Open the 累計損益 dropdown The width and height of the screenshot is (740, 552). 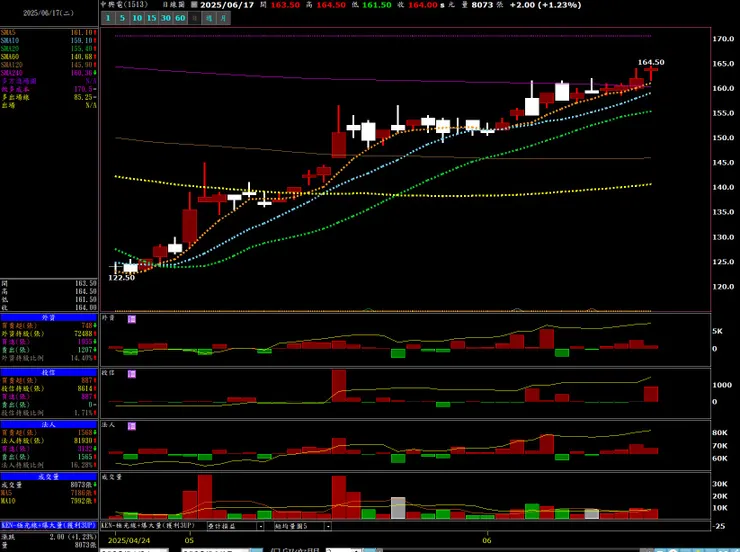[x=235, y=526]
